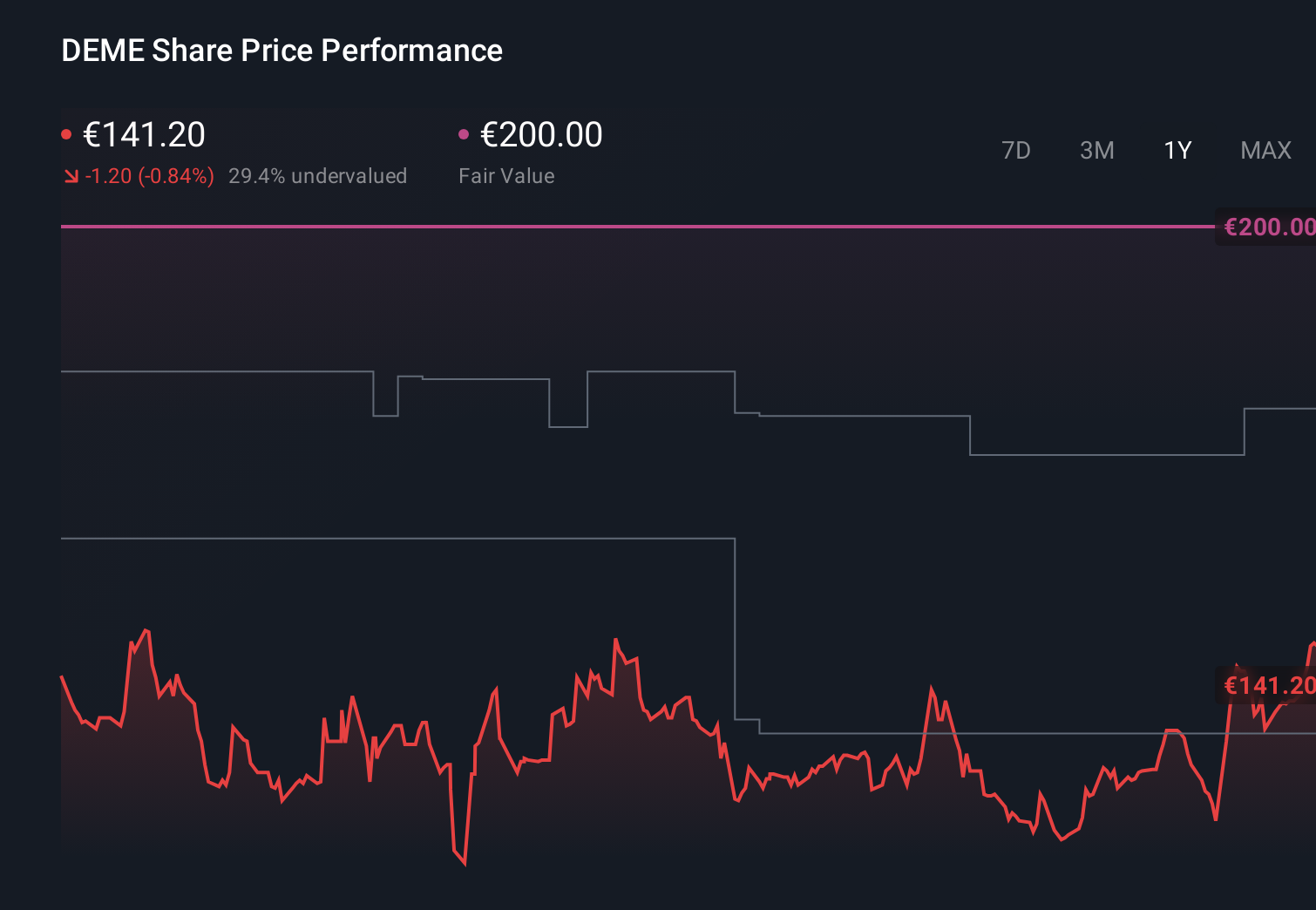Click the lower gray step line drop
1316x910 pixels.
tap(736, 628)
